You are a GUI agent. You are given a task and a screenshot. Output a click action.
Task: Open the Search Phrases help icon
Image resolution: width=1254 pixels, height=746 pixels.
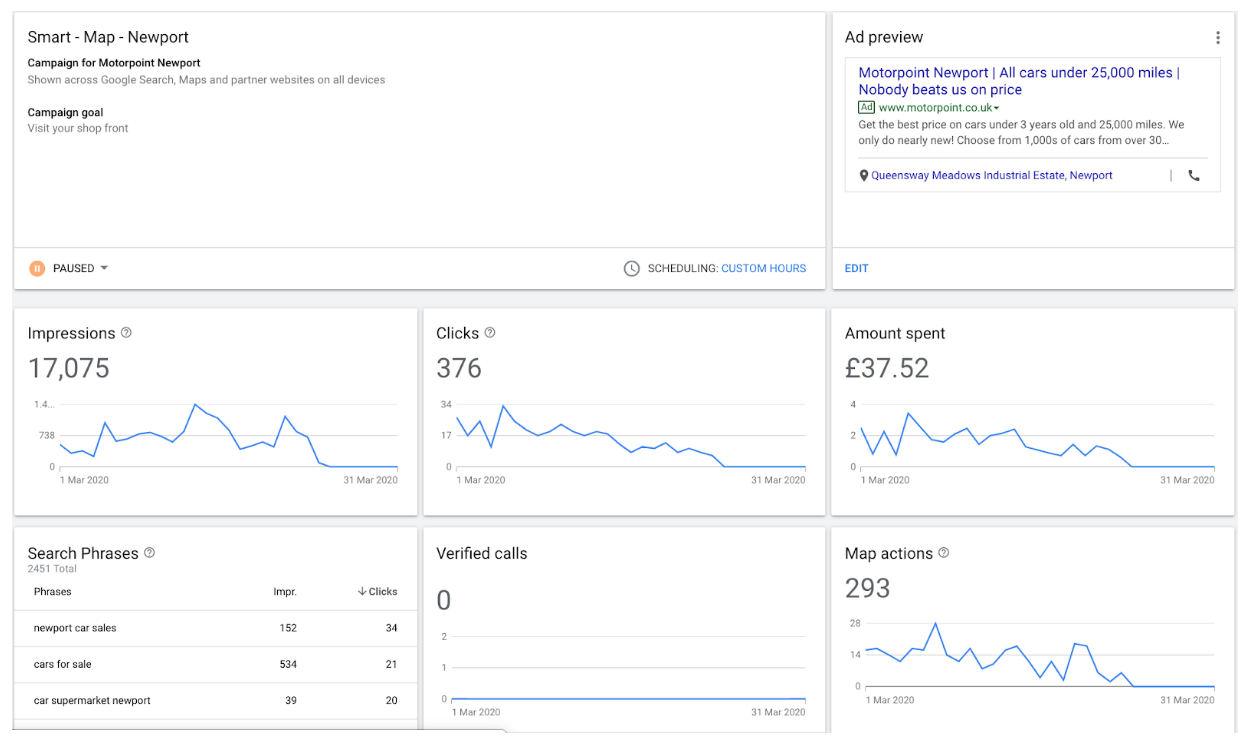[150, 553]
